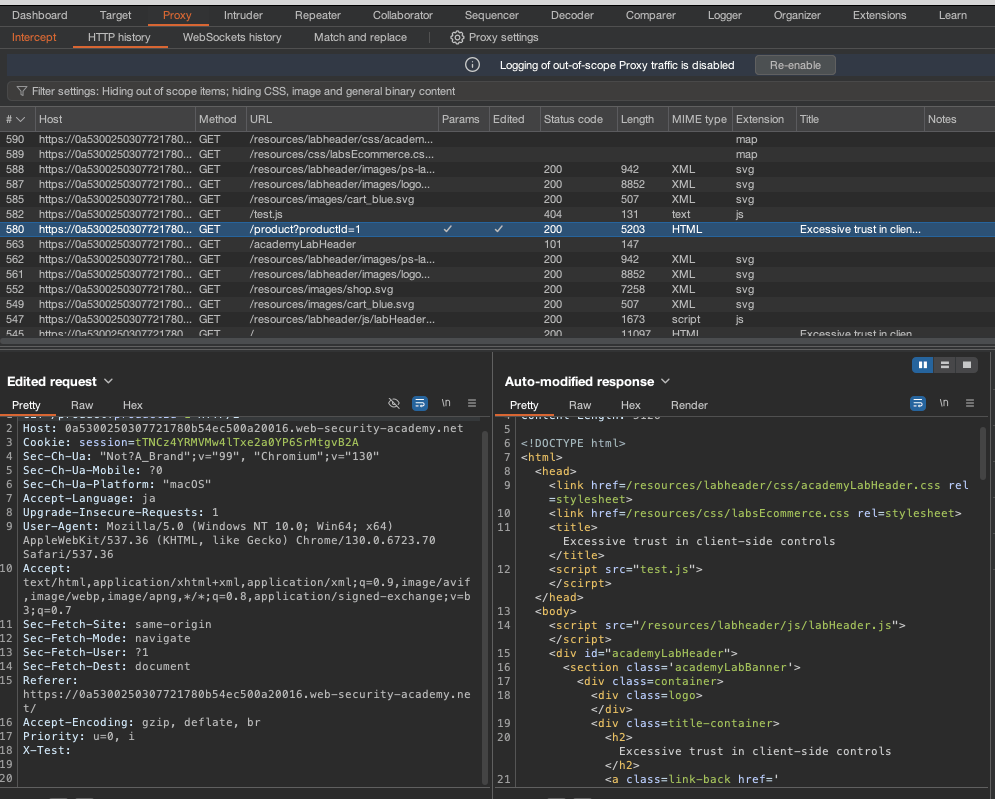This screenshot has height=799, width=995.
Task: Switch request view to Hex
Action: (x=133, y=405)
